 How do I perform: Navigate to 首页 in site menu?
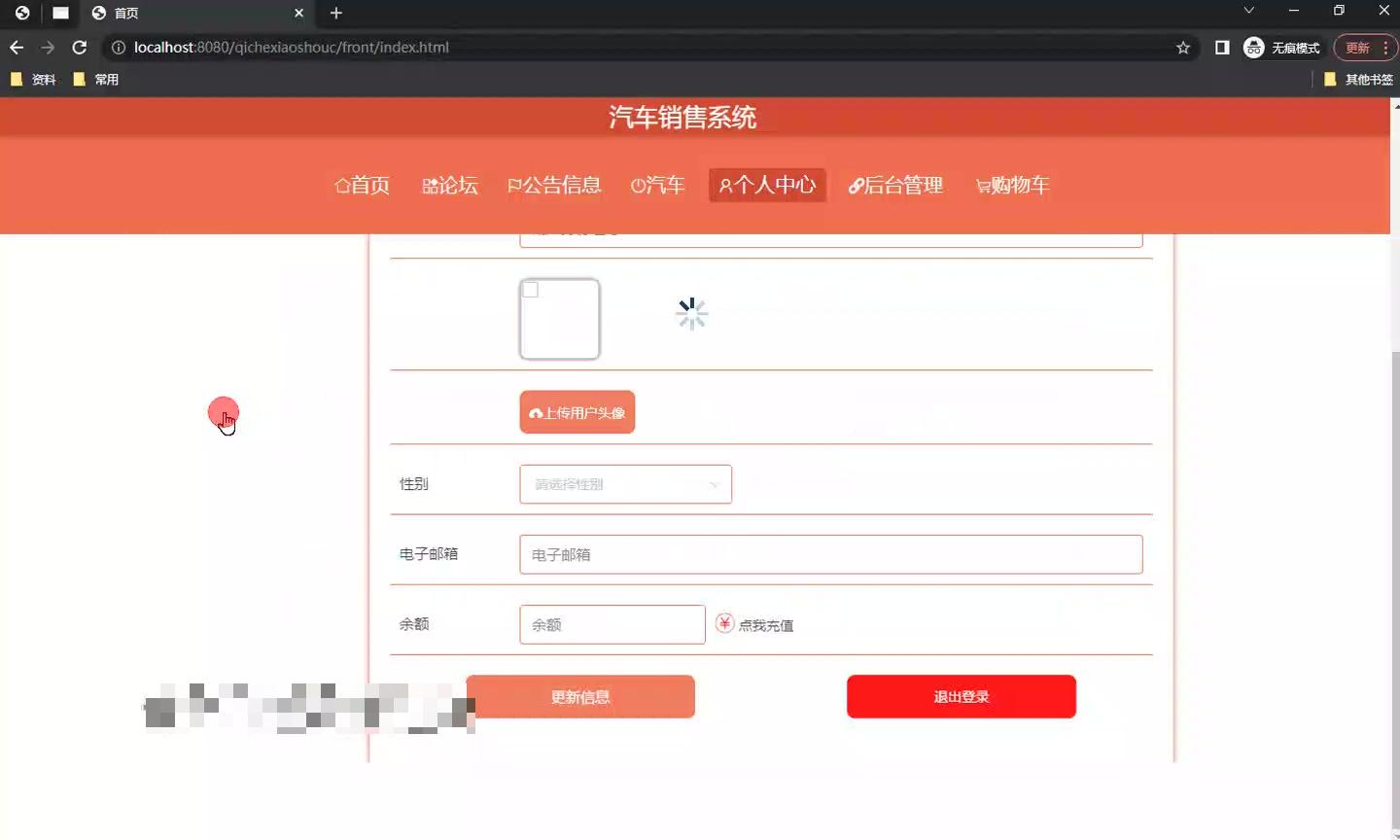(x=362, y=185)
